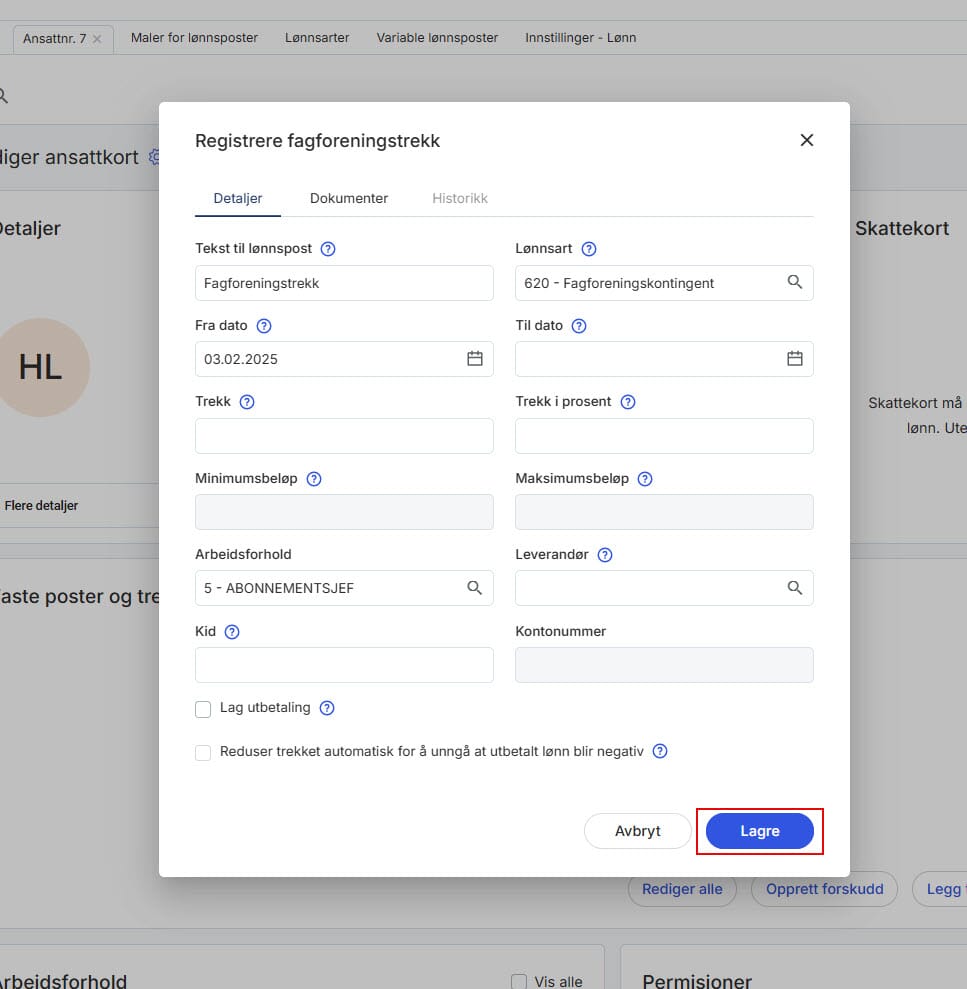
Task: Check the Vis alle checkbox
Action: tap(519, 981)
